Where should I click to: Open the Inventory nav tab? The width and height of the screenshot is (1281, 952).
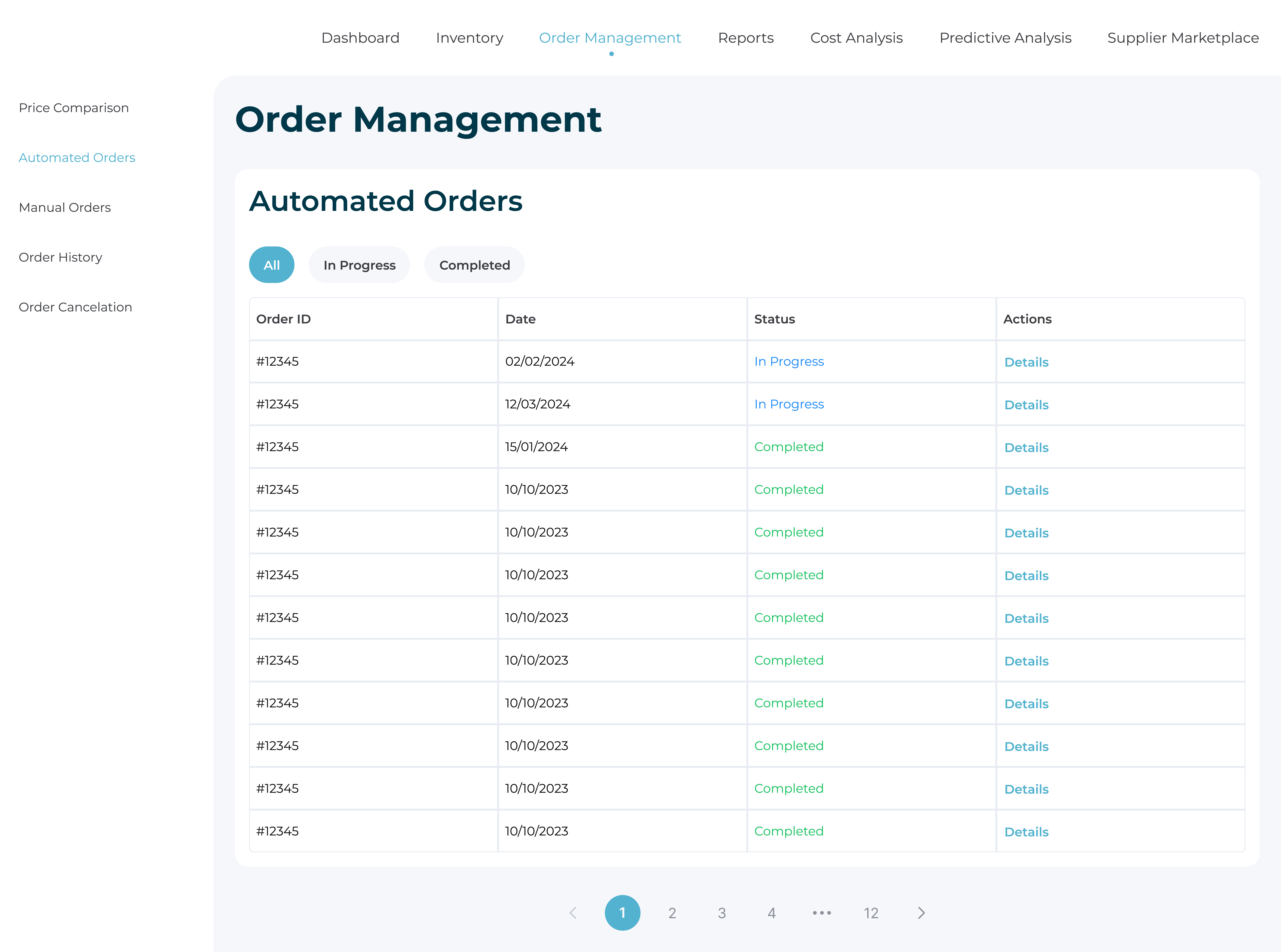click(469, 38)
